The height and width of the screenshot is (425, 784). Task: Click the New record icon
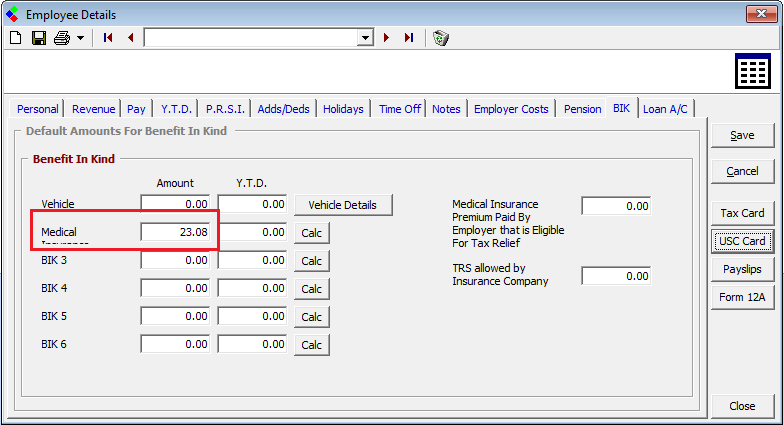click(x=15, y=38)
